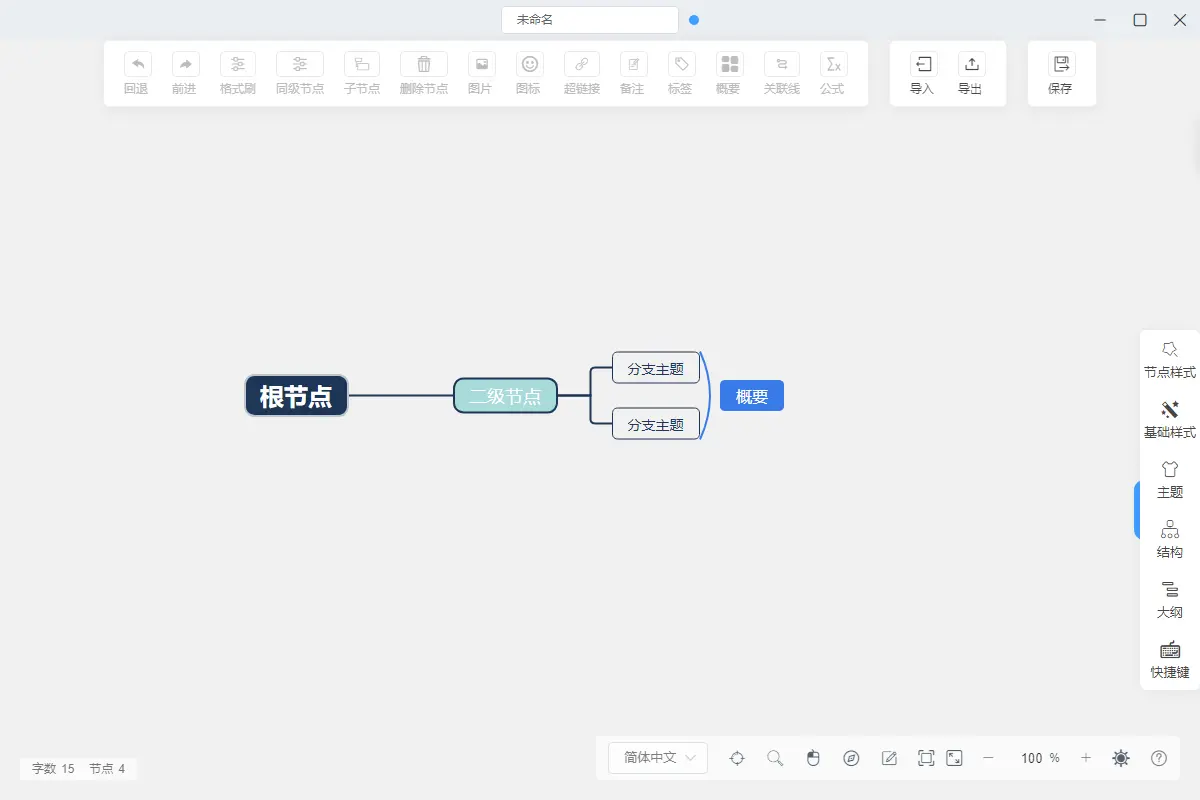The width and height of the screenshot is (1200, 800).
Task: Select the 根节点 root node
Action: click(x=296, y=396)
